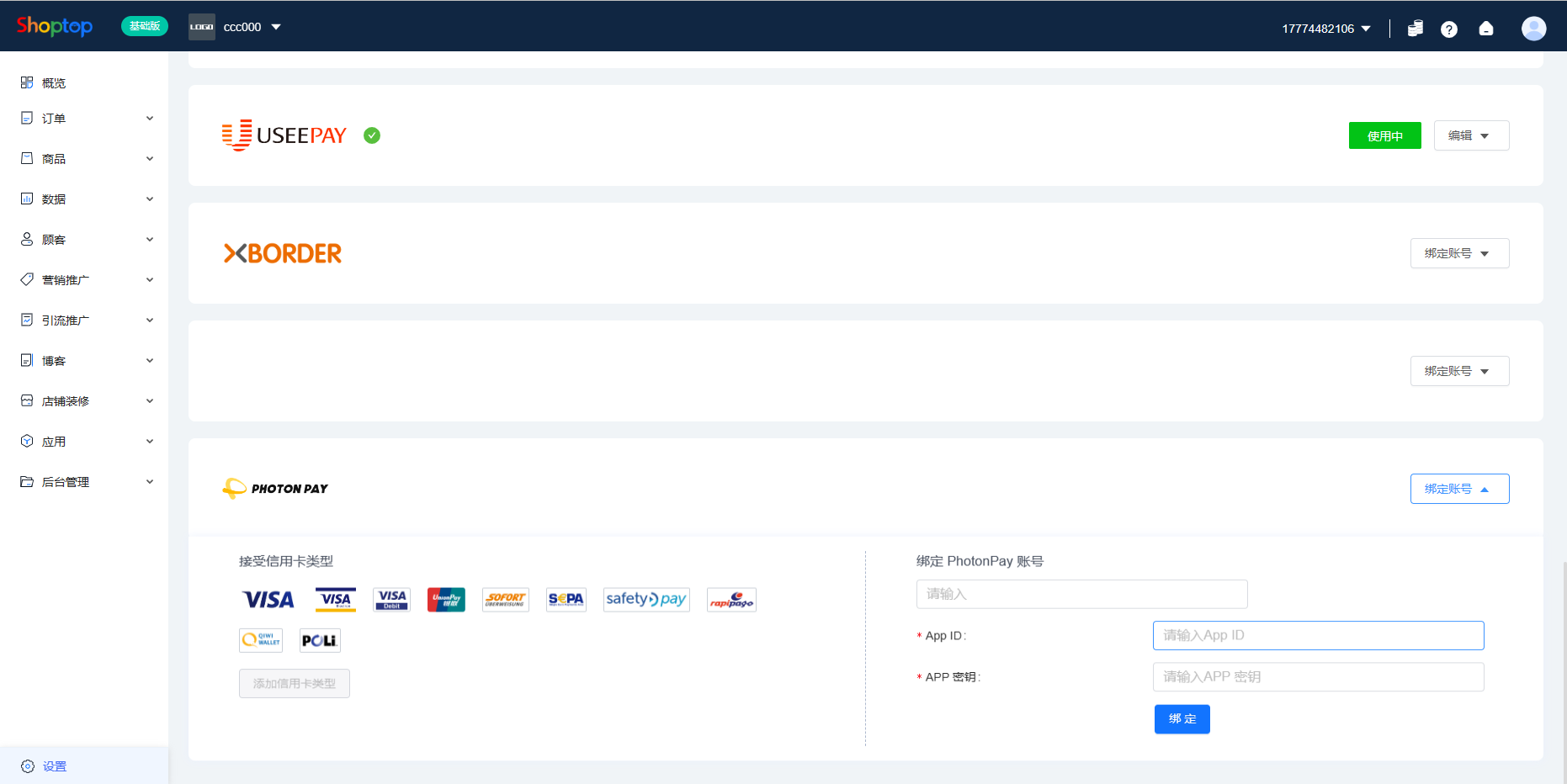The height and width of the screenshot is (784, 1567).
Task: Click the POLi payment logo
Action: pos(320,640)
